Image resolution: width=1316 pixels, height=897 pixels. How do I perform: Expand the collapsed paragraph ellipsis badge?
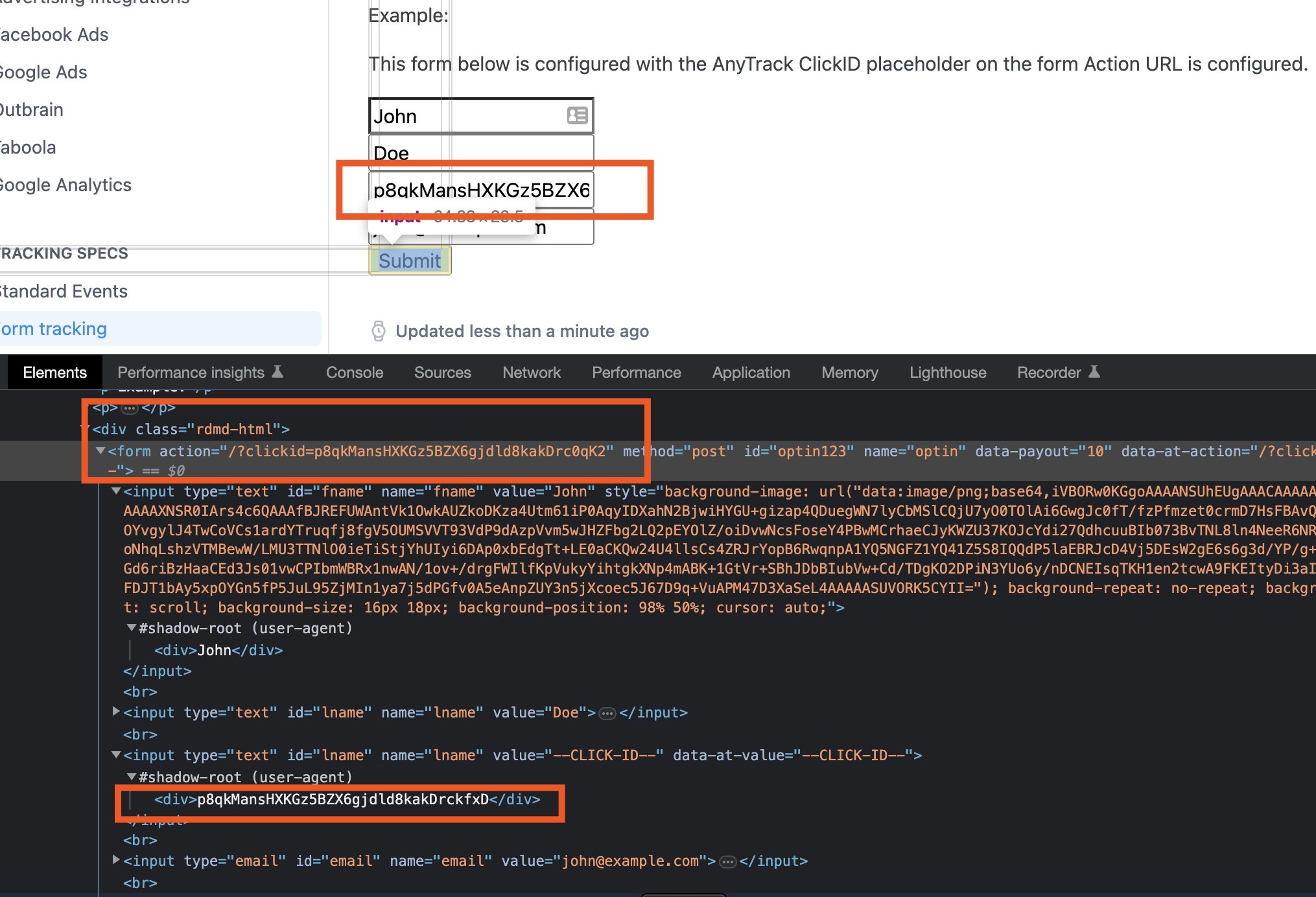[130, 408]
